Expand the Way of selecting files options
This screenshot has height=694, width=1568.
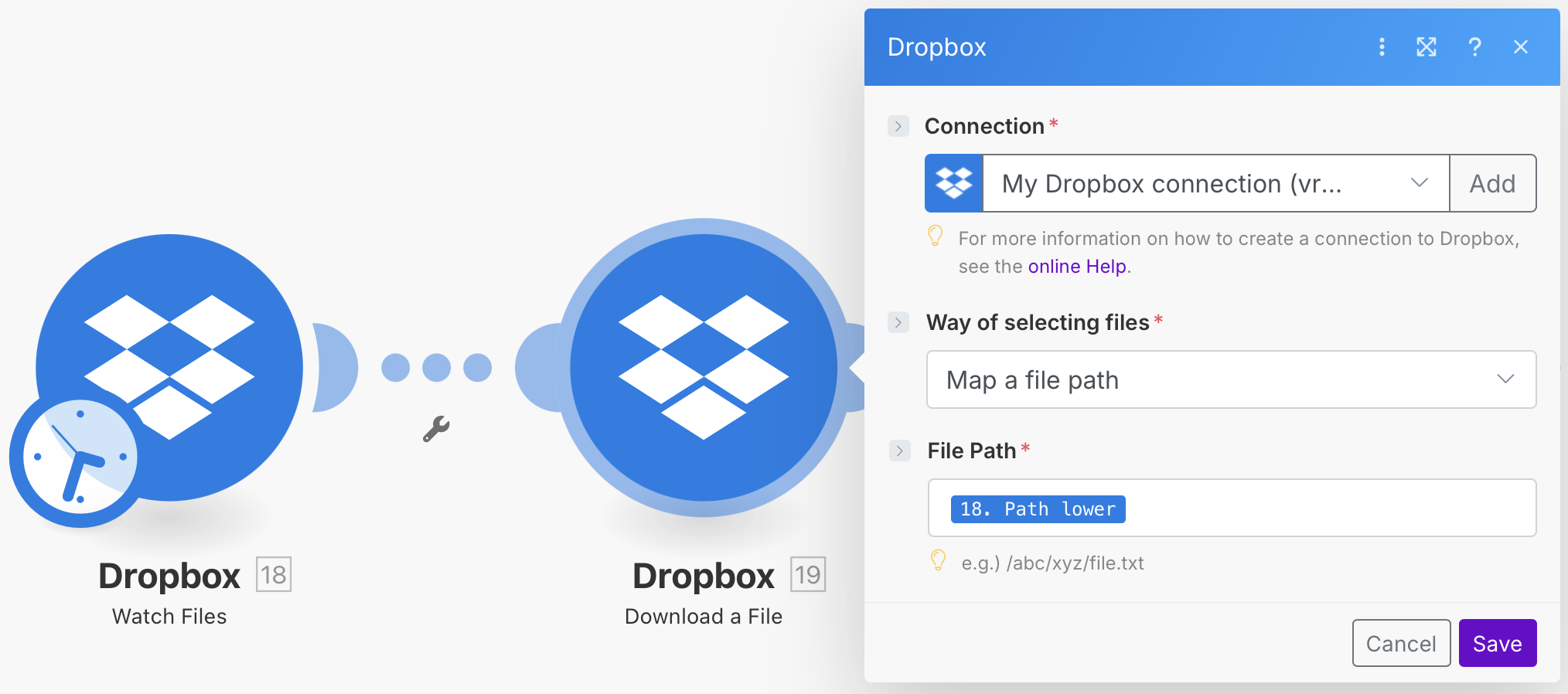[x=898, y=322]
